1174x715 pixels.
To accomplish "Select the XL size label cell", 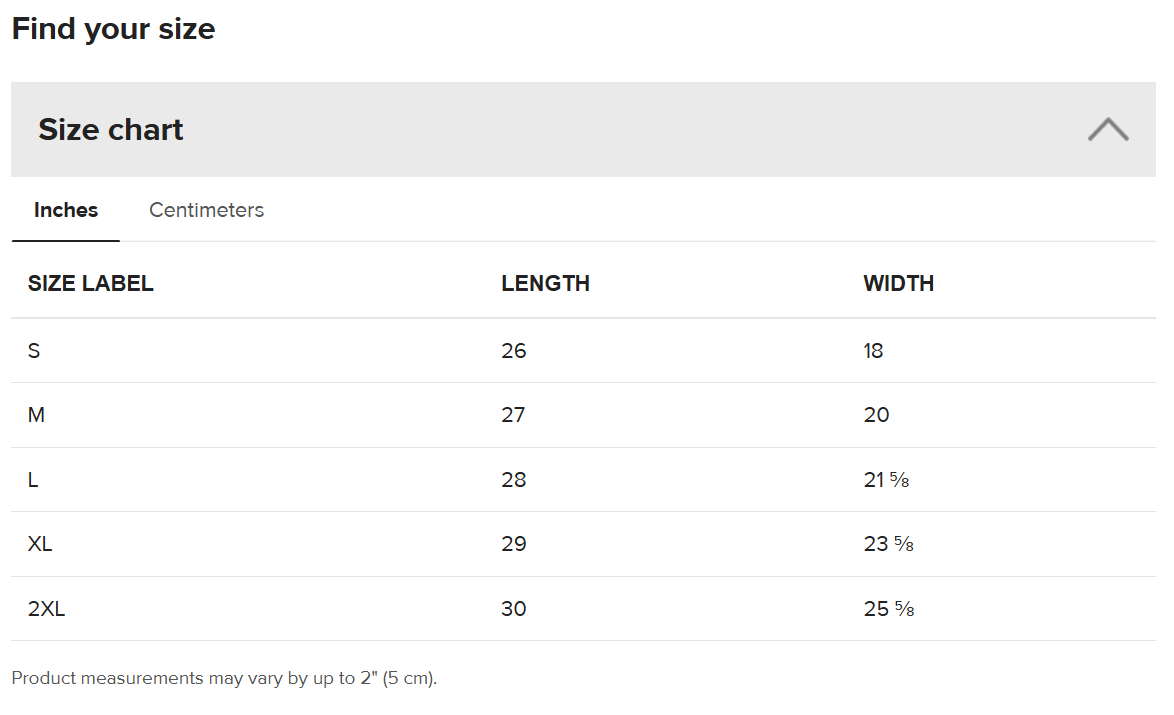I will (x=40, y=544).
